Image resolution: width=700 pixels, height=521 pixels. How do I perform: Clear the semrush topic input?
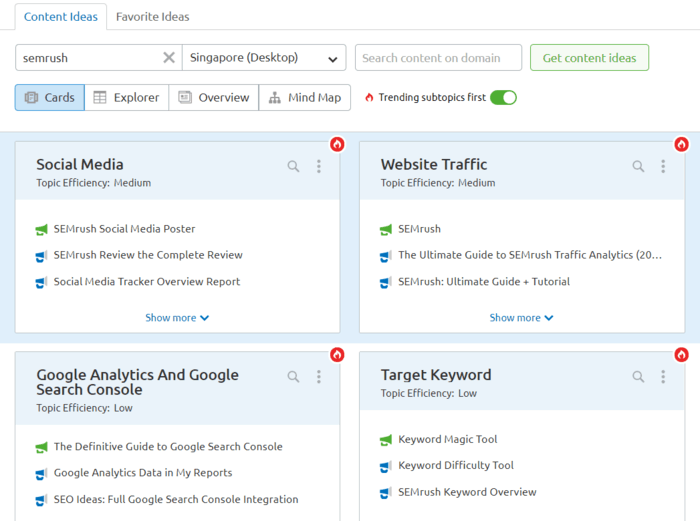pos(169,58)
